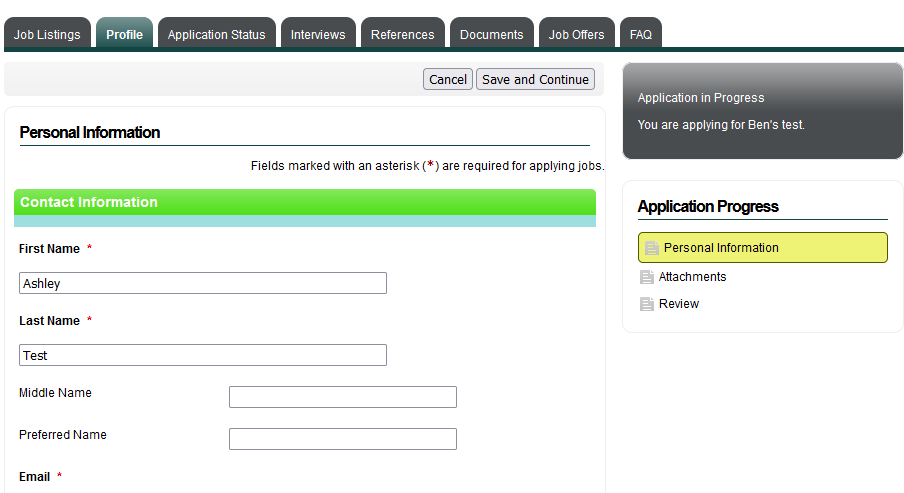Select the Middle Name text box
The height and width of the screenshot is (493, 904).
coord(342,397)
